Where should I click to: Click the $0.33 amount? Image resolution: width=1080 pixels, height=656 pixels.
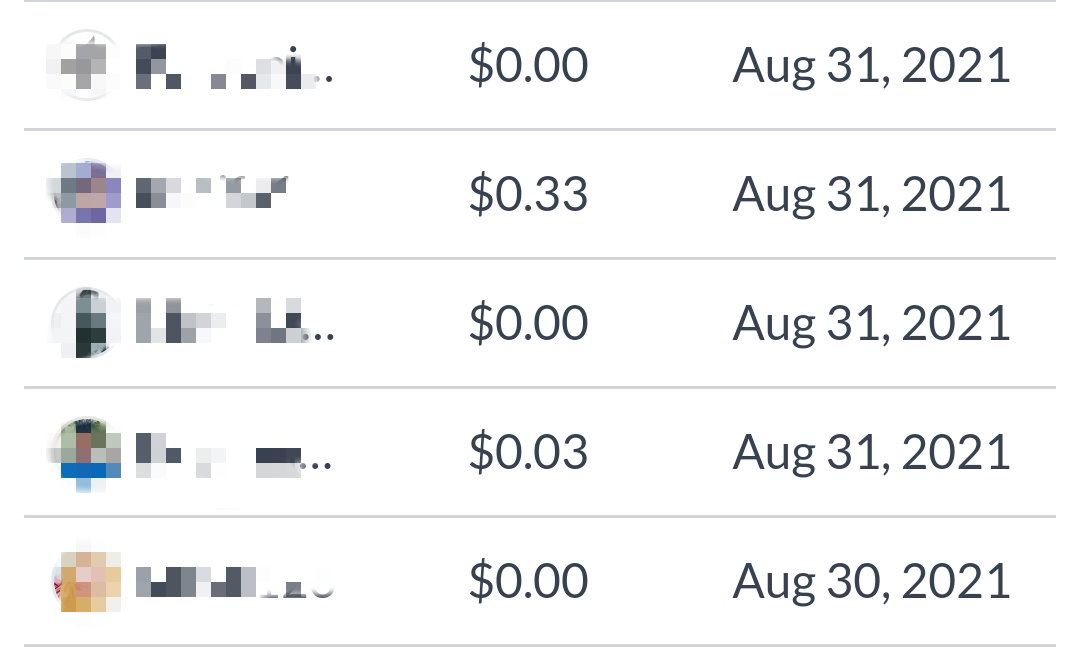tap(528, 194)
